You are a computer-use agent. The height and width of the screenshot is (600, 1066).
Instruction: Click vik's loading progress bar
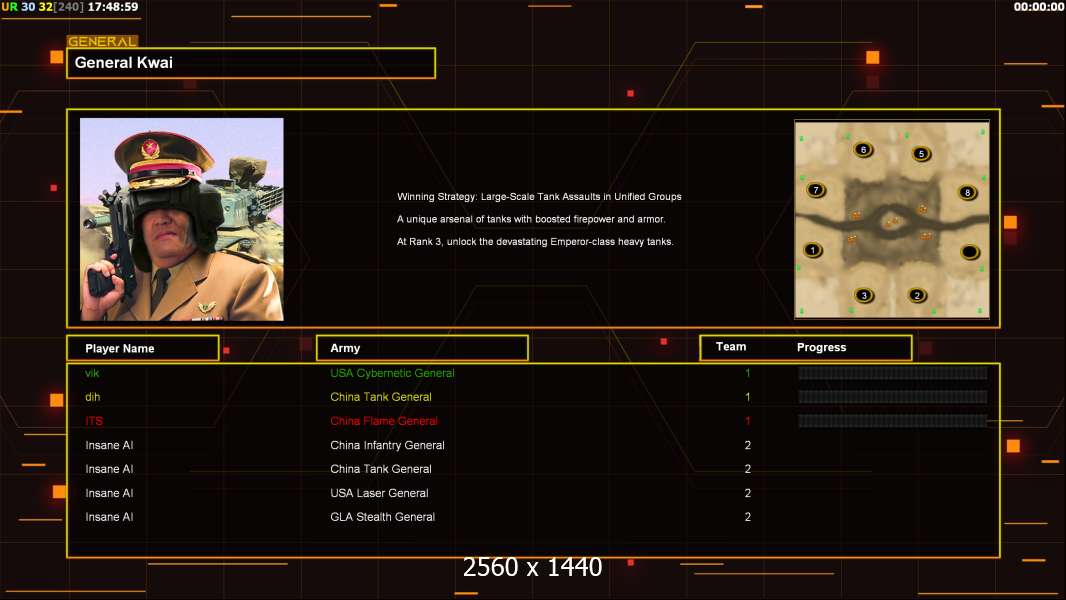pyautogui.click(x=893, y=372)
